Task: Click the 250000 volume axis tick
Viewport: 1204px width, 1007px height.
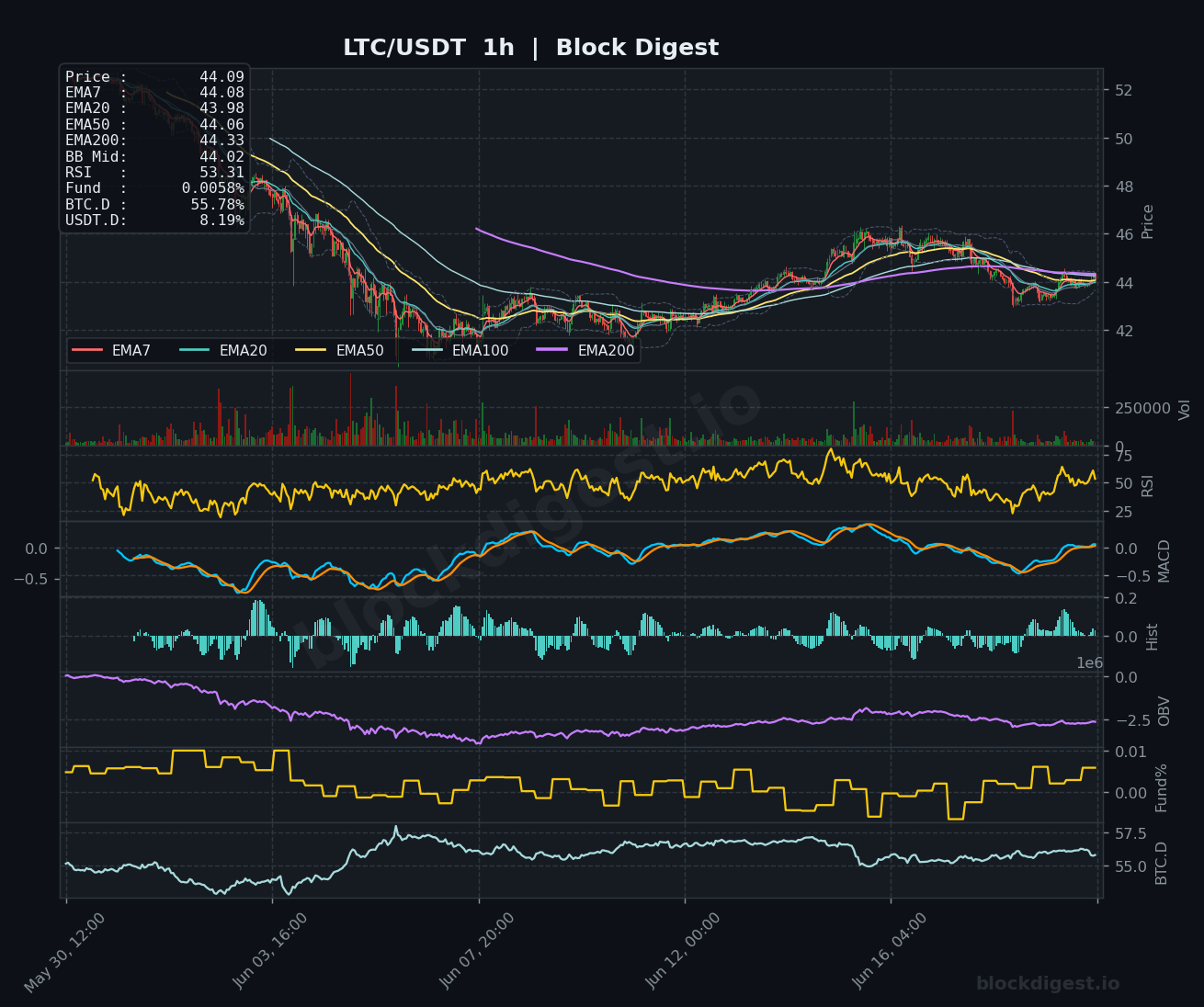Action: coord(1142,408)
